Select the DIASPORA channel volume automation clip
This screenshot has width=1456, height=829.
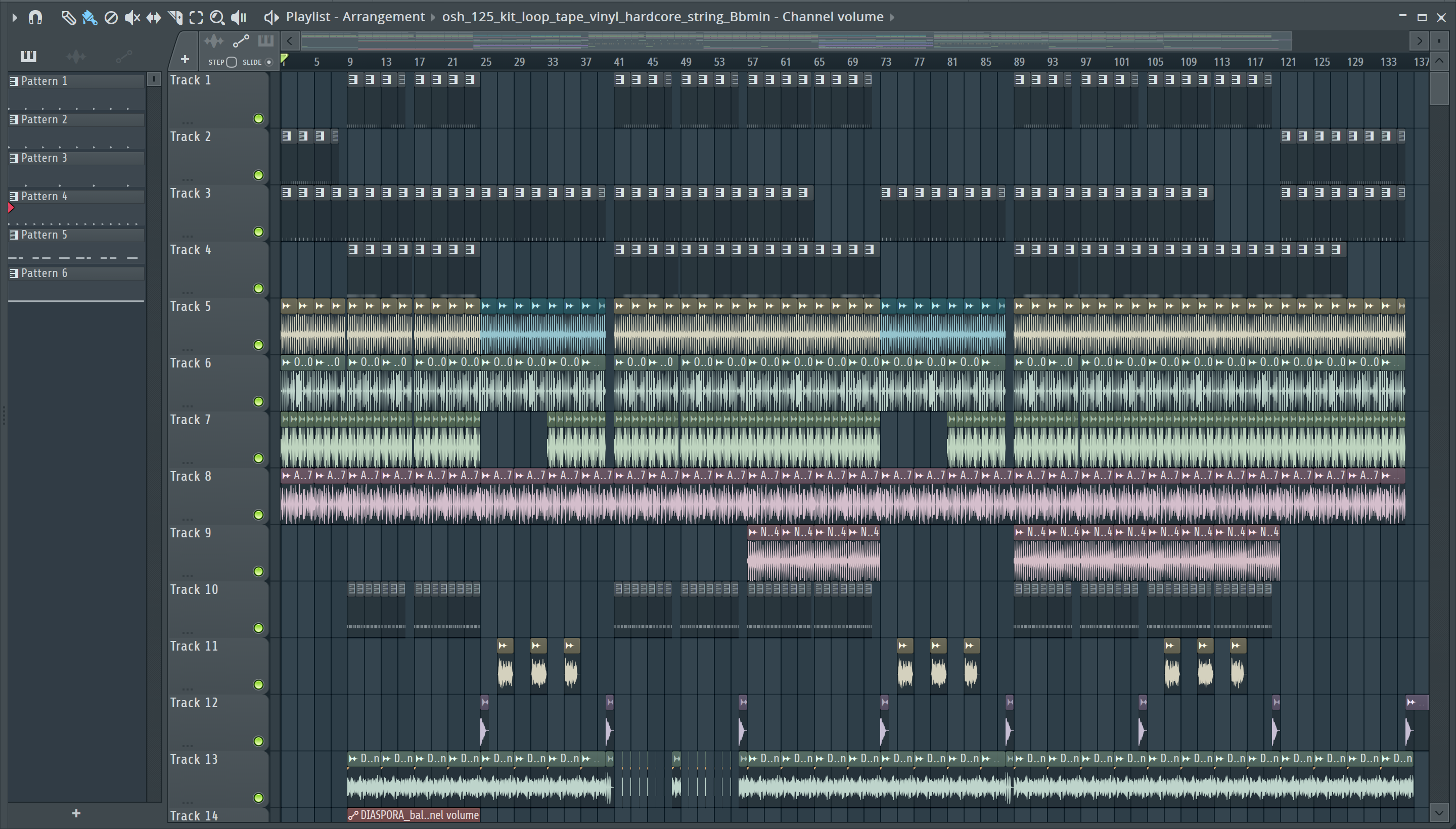414,815
